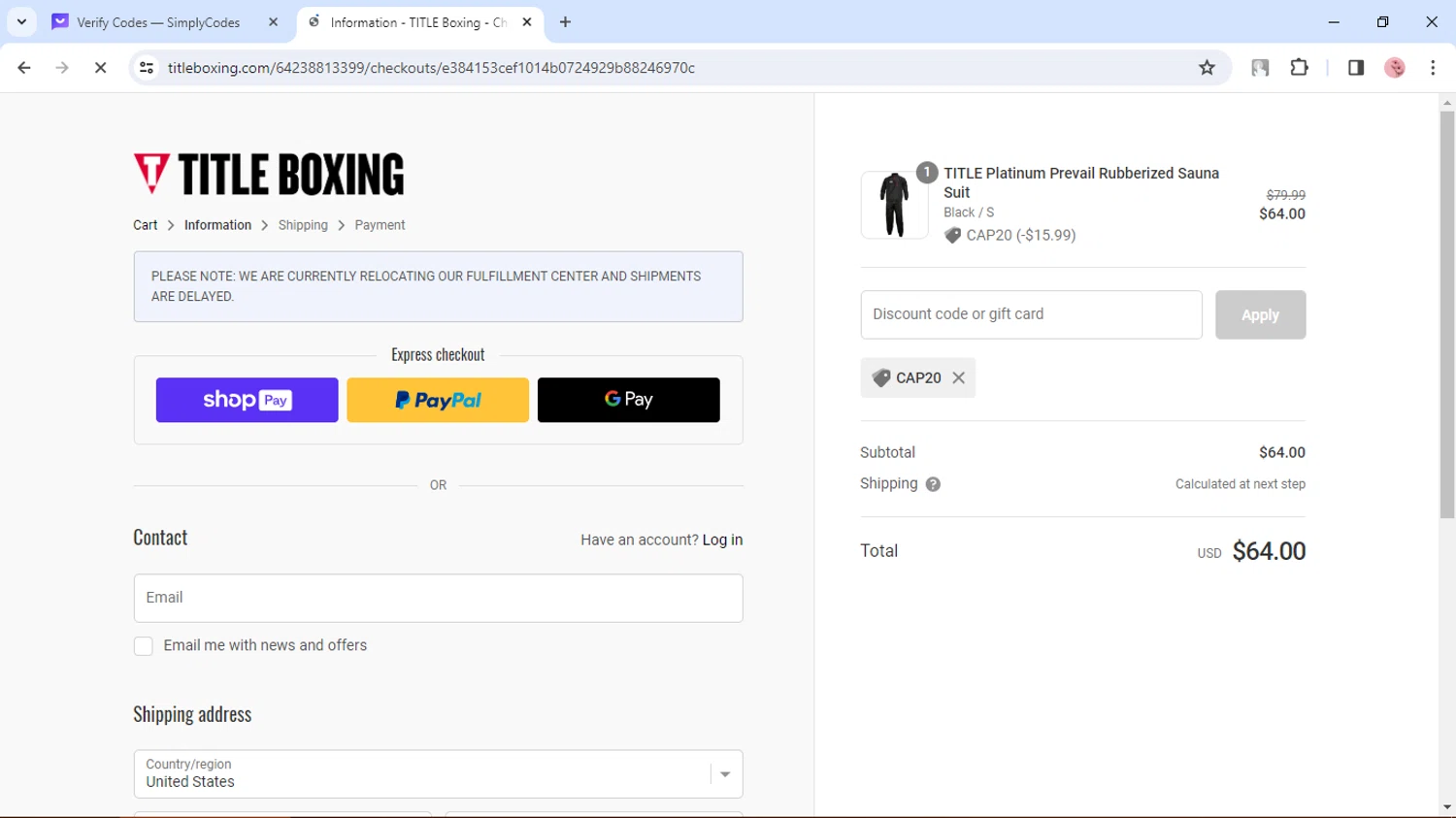This screenshot has height=818, width=1456.
Task: Select Information breadcrumb step
Action: [217, 225]
